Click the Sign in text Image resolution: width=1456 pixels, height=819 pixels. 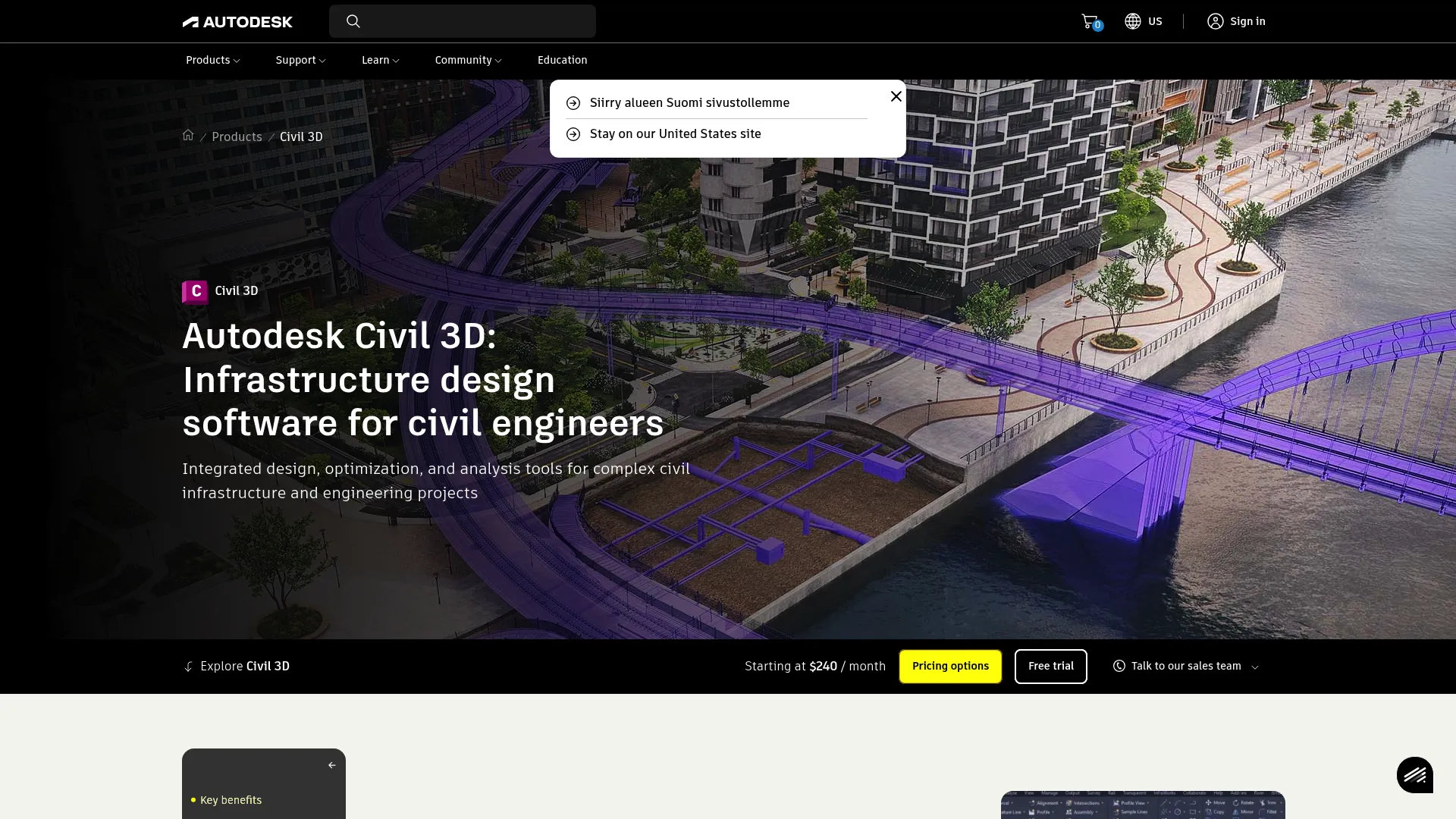1247,21
